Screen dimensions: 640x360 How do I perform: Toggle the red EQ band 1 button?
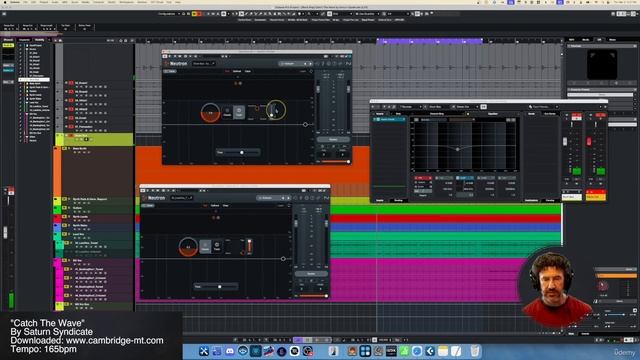[x=423, y=178]
